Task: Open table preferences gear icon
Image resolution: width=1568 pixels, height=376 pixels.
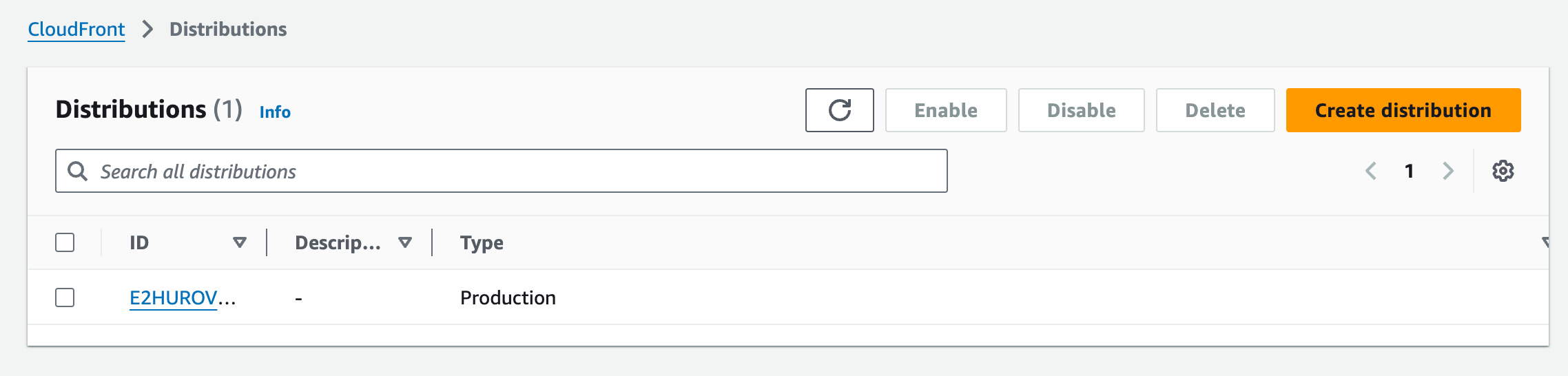Action: [1503, 171]
